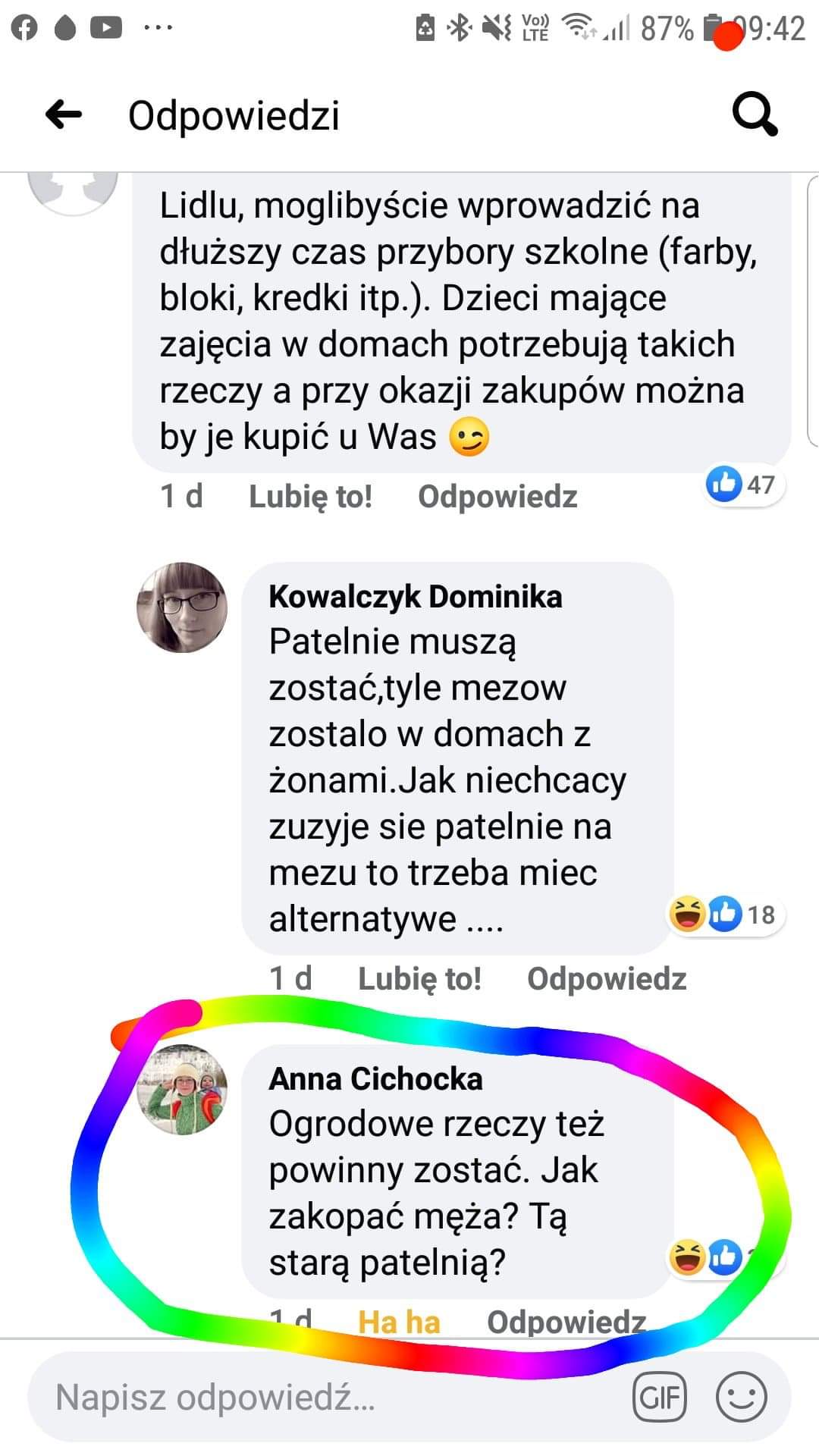Screen dimensions: 819x1456
Task: Open Anna Cichocka's avatar photo
Action: [182, 1090]
